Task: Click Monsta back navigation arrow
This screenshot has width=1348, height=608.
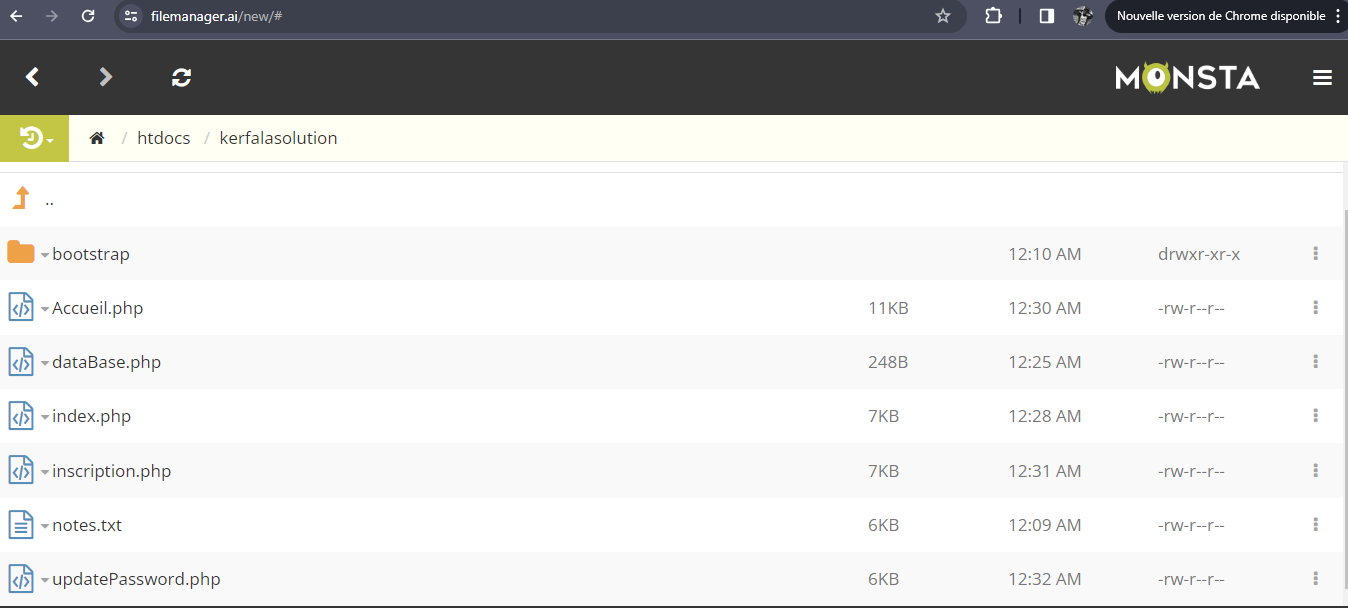Action: (33, 77)
